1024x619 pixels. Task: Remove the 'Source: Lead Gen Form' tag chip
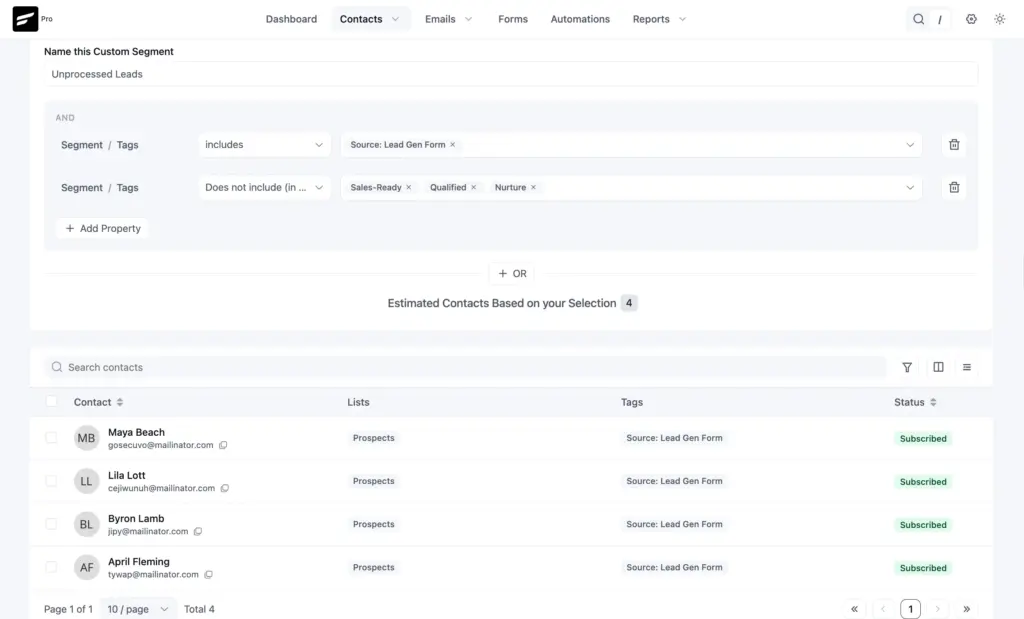click(453, 144)
